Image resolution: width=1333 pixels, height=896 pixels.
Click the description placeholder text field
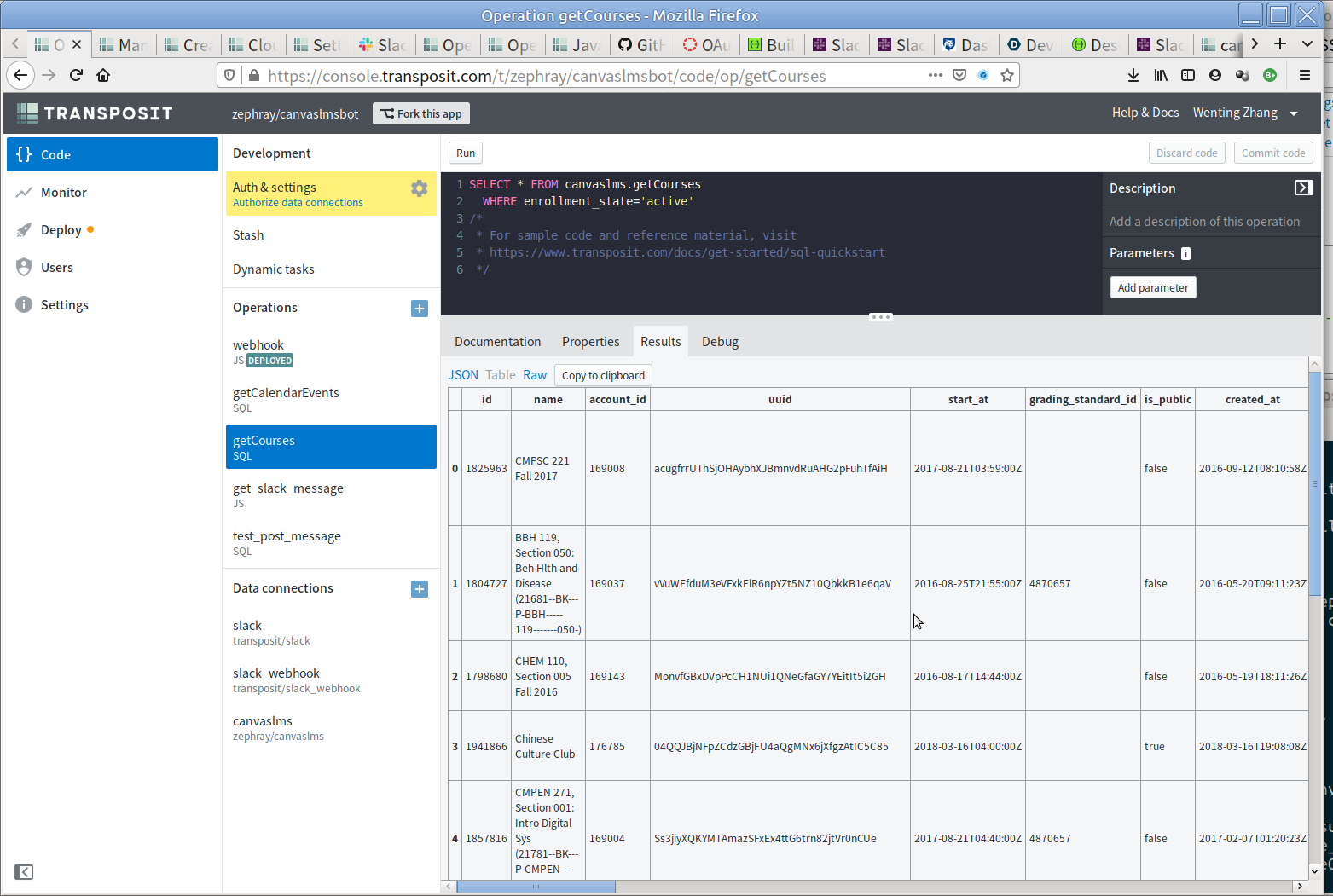(1204, 222)
